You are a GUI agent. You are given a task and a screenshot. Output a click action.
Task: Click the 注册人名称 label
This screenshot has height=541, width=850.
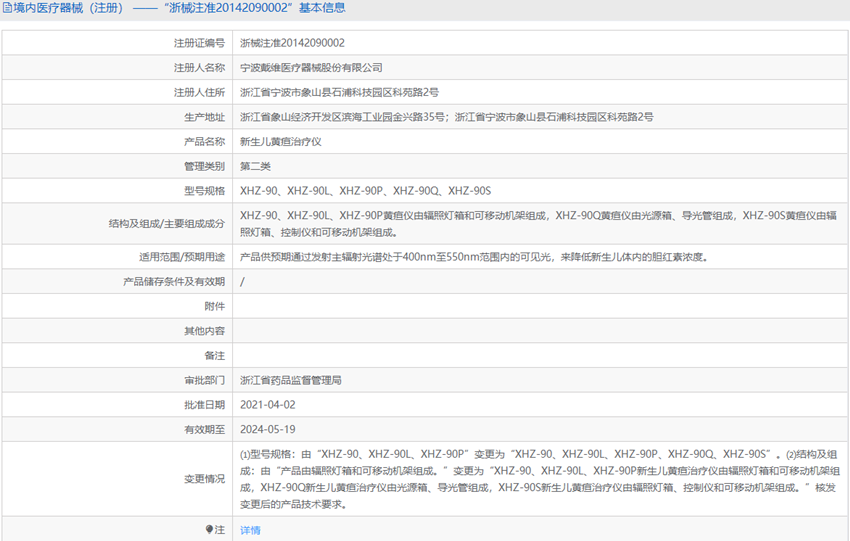199,68
